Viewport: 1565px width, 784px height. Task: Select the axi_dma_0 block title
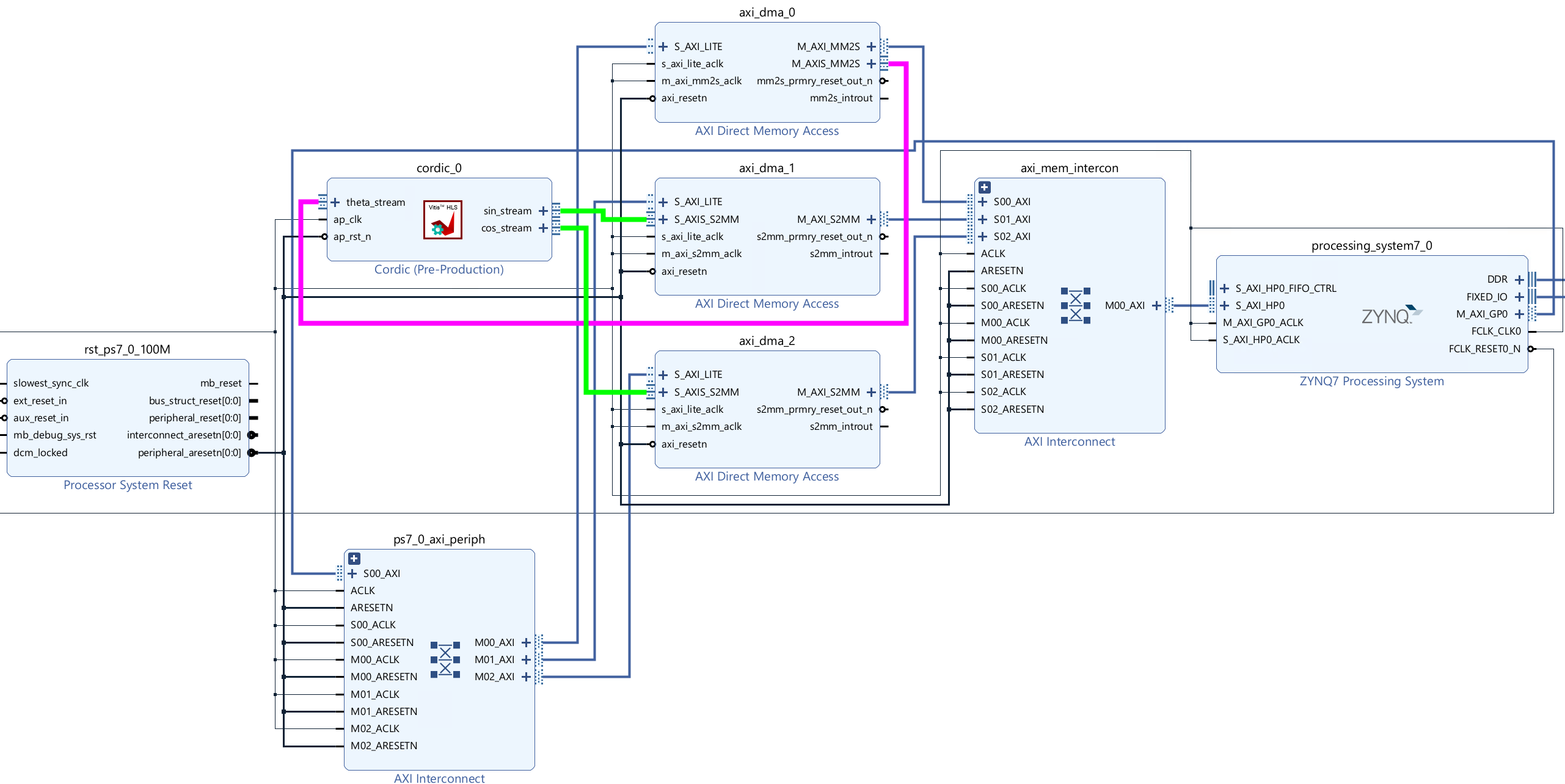[767, 12]
